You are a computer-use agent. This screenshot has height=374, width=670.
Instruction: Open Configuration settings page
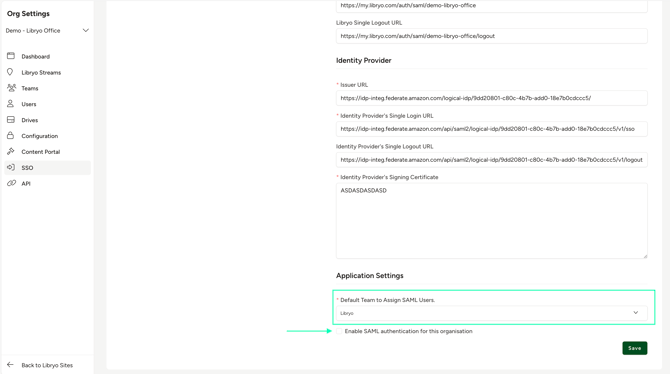click(47, 136)
